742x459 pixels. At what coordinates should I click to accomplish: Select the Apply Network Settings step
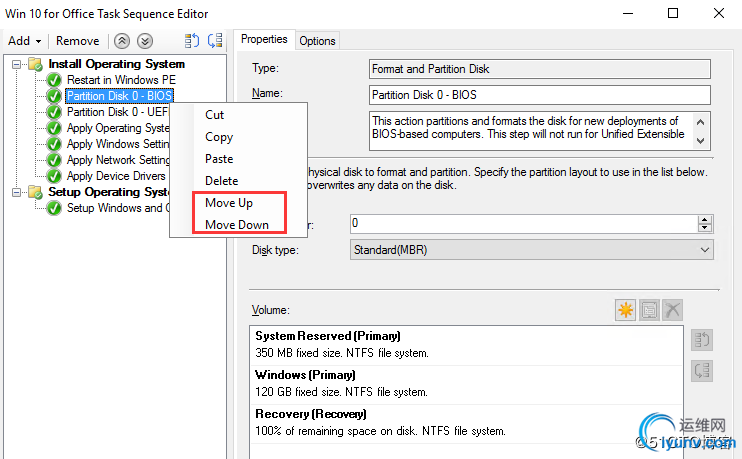118,160
